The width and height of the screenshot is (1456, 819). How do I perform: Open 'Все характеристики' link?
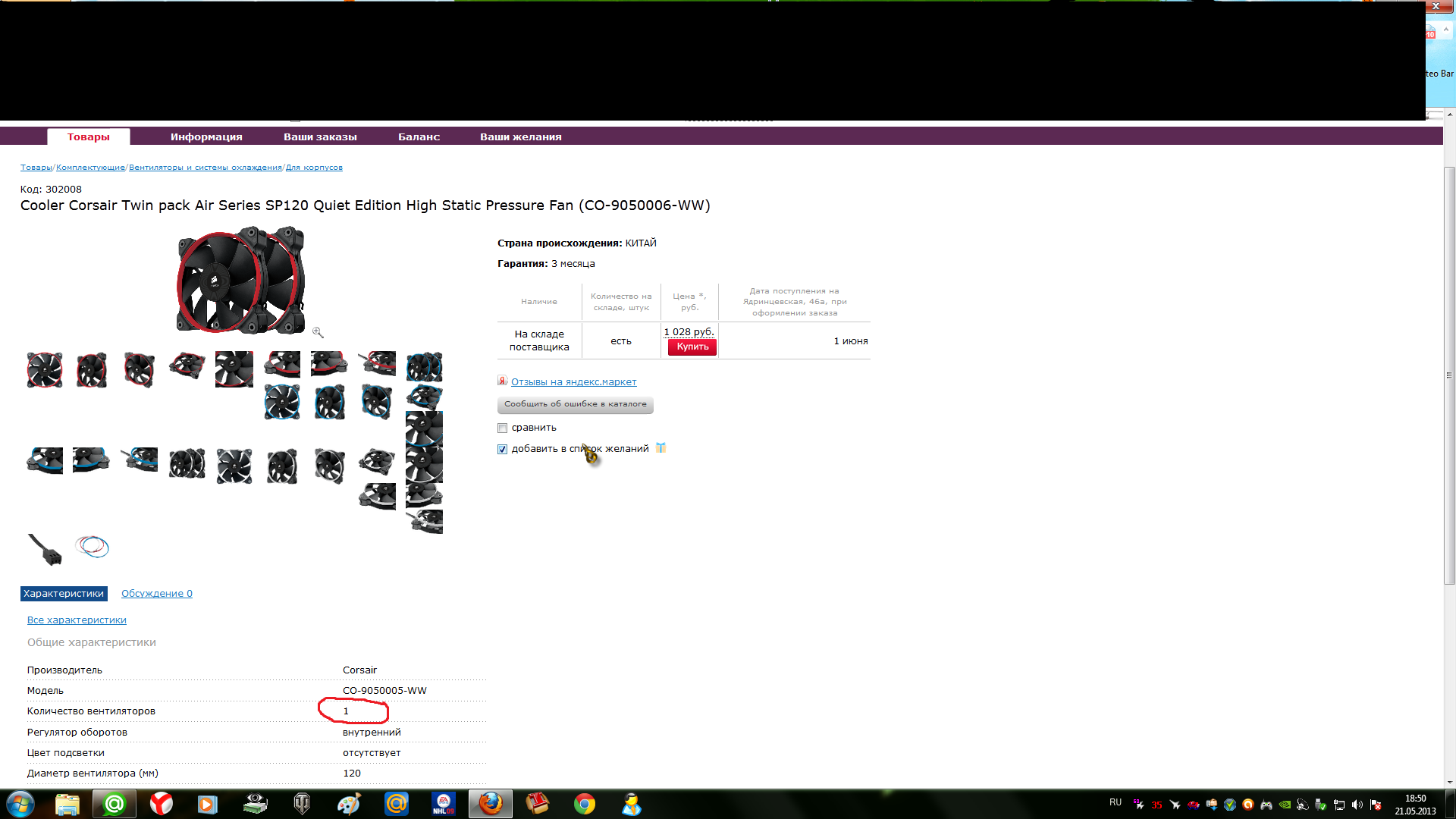77,620
